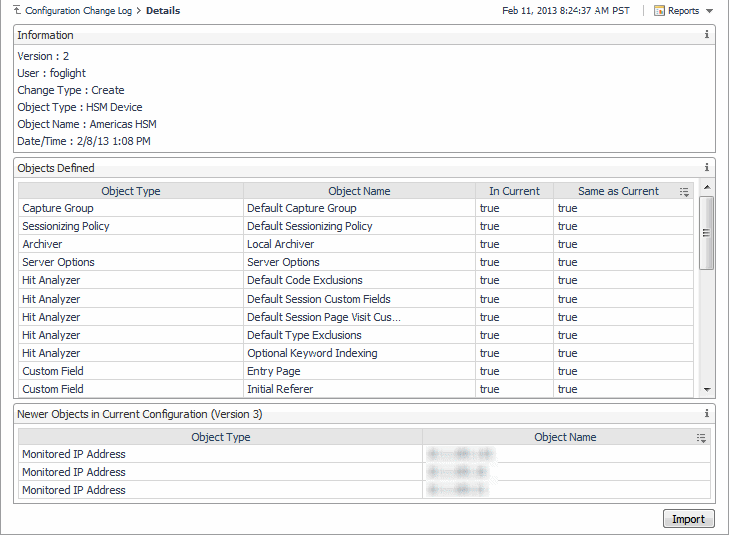Go back to Configuration Change Log

(79, 11)
